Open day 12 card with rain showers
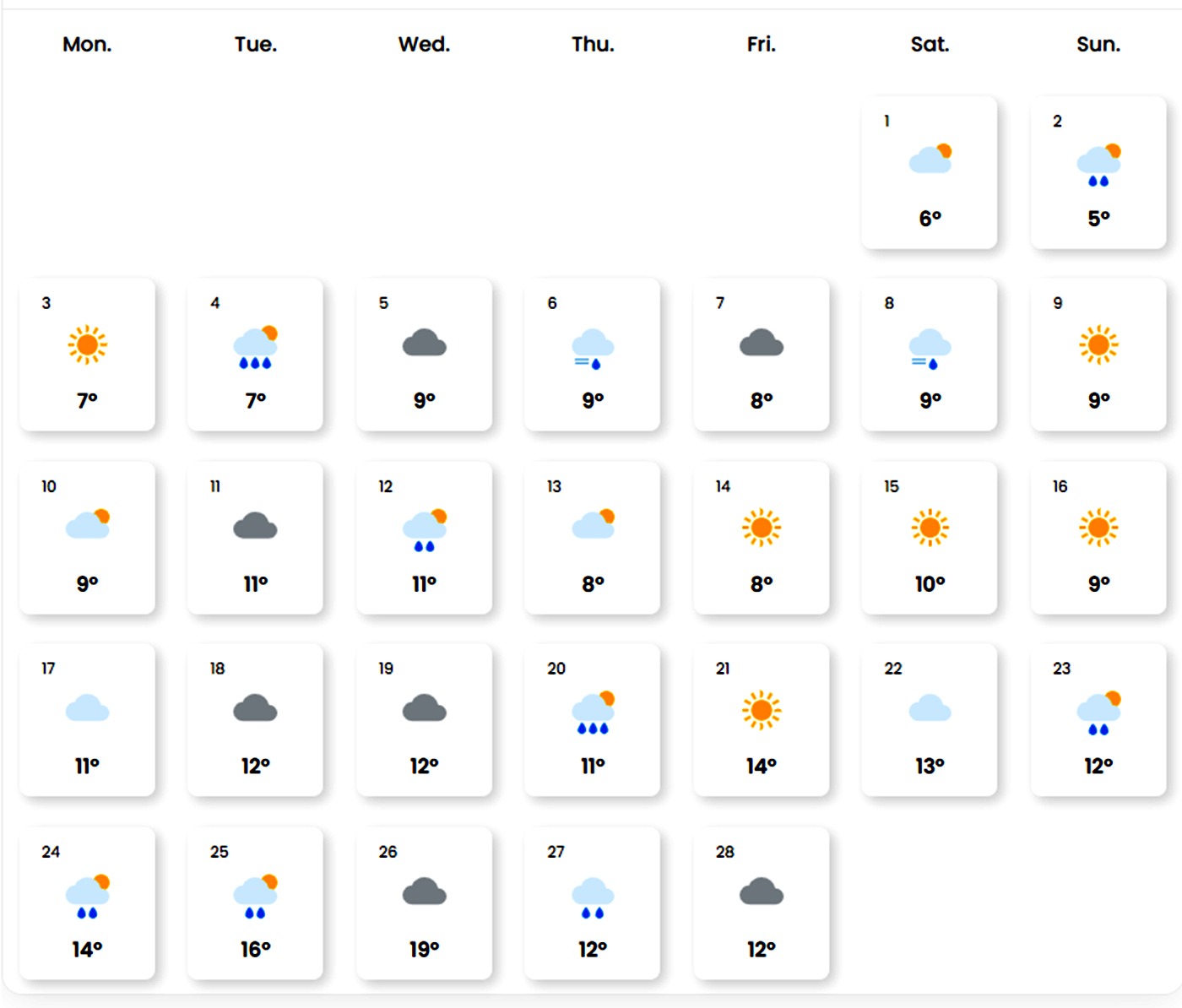 pos(424,538)
